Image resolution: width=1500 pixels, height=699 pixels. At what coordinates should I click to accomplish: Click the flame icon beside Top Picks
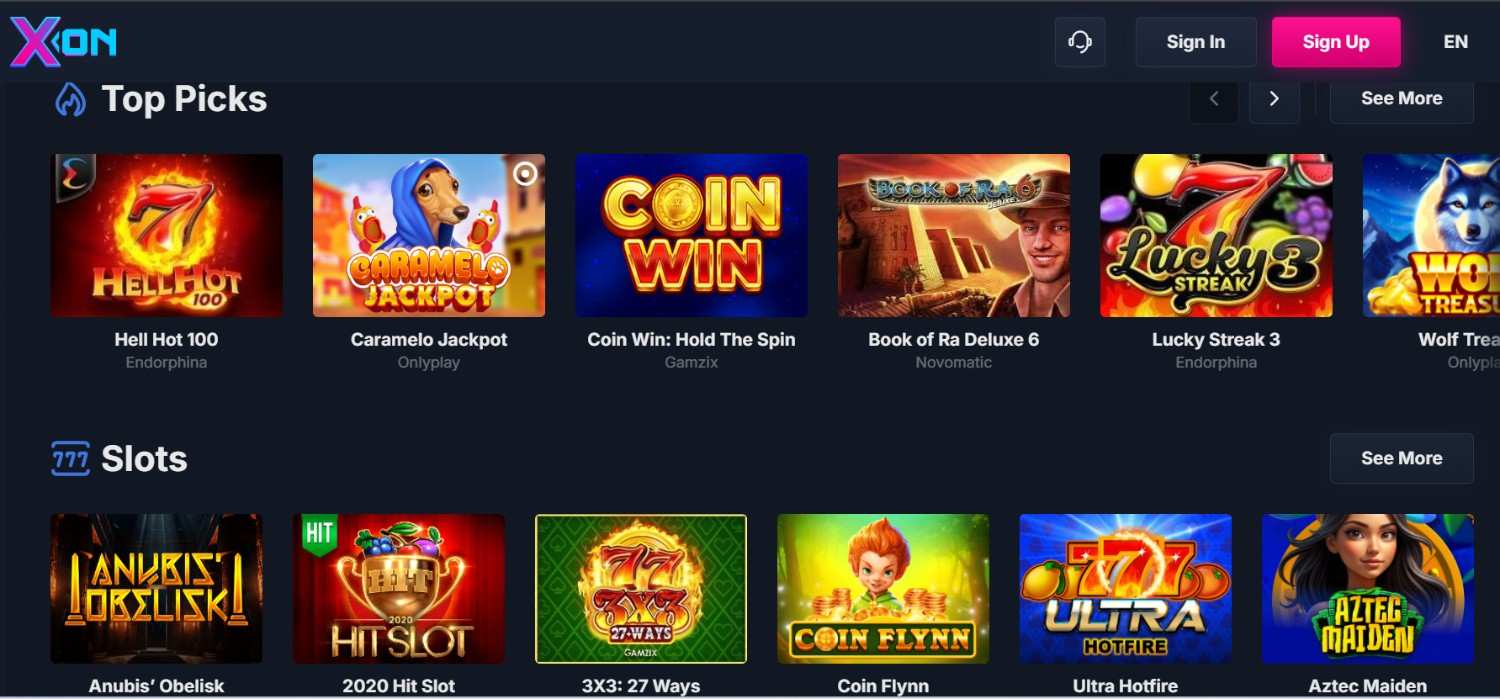[x=70, y=99]
